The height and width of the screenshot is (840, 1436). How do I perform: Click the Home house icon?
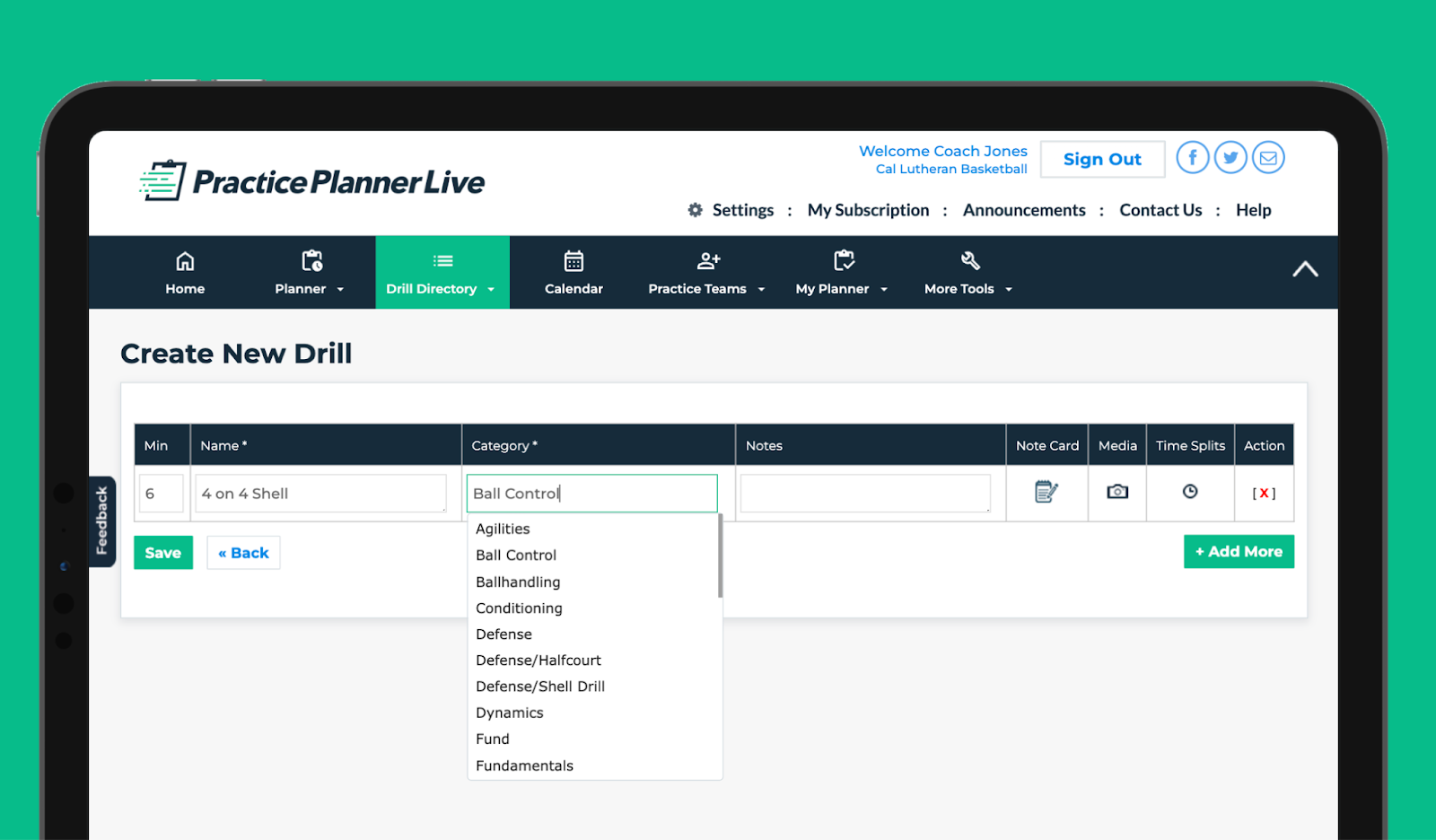pyautogui.click(x=185, y=261)
